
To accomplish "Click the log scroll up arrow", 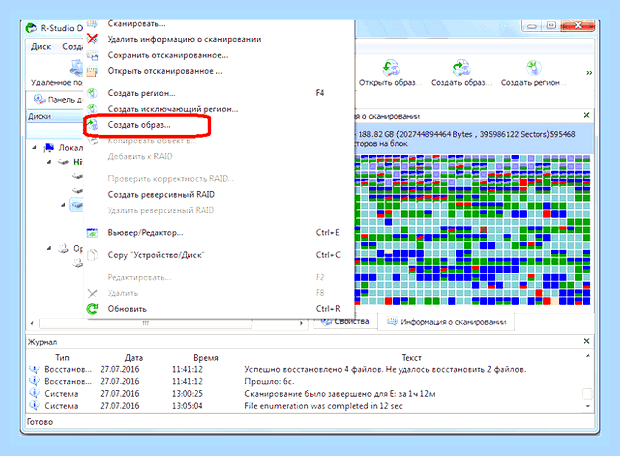I will coord(588,356).
